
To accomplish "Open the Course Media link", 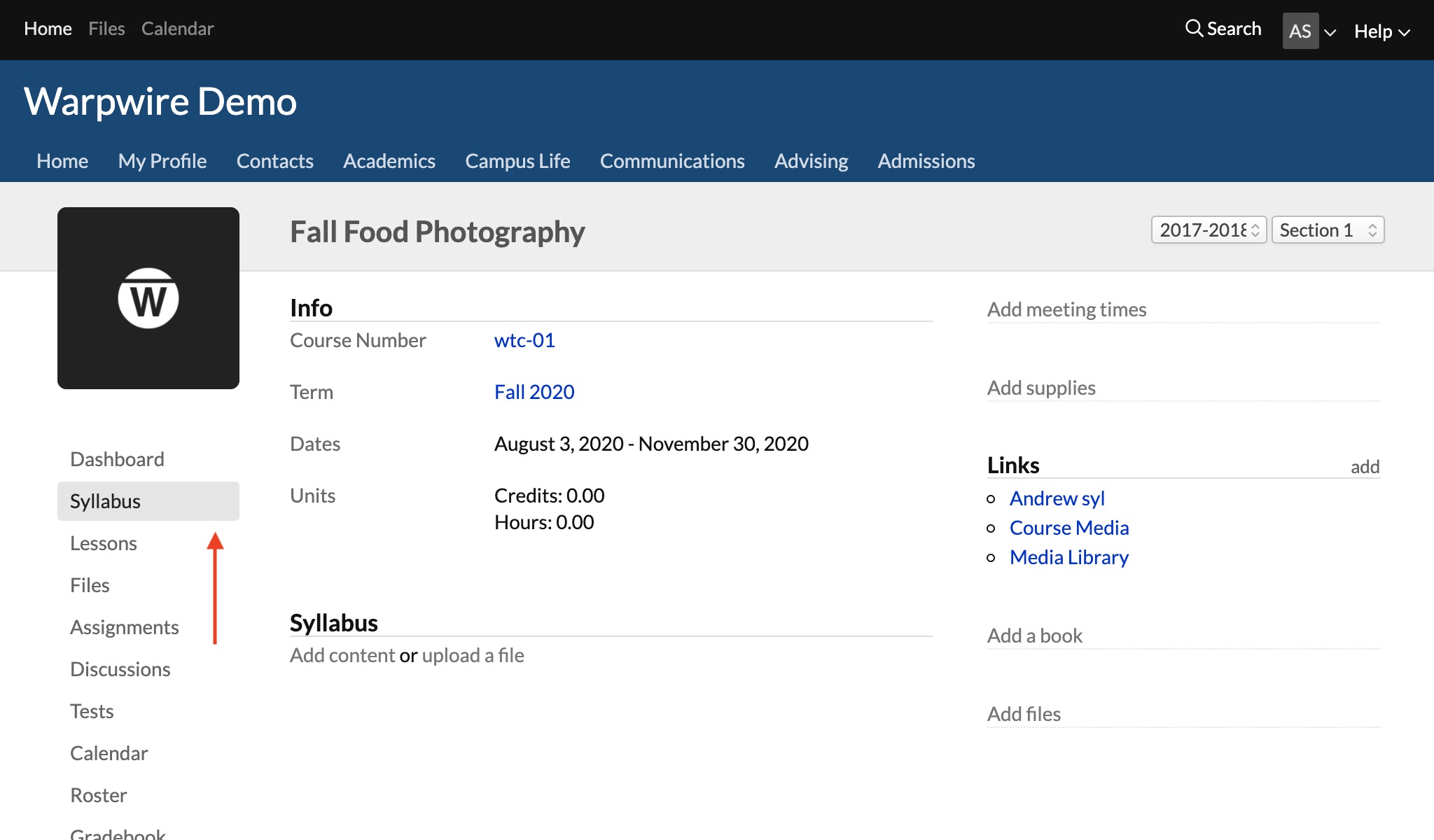I will coord(1069,528).
